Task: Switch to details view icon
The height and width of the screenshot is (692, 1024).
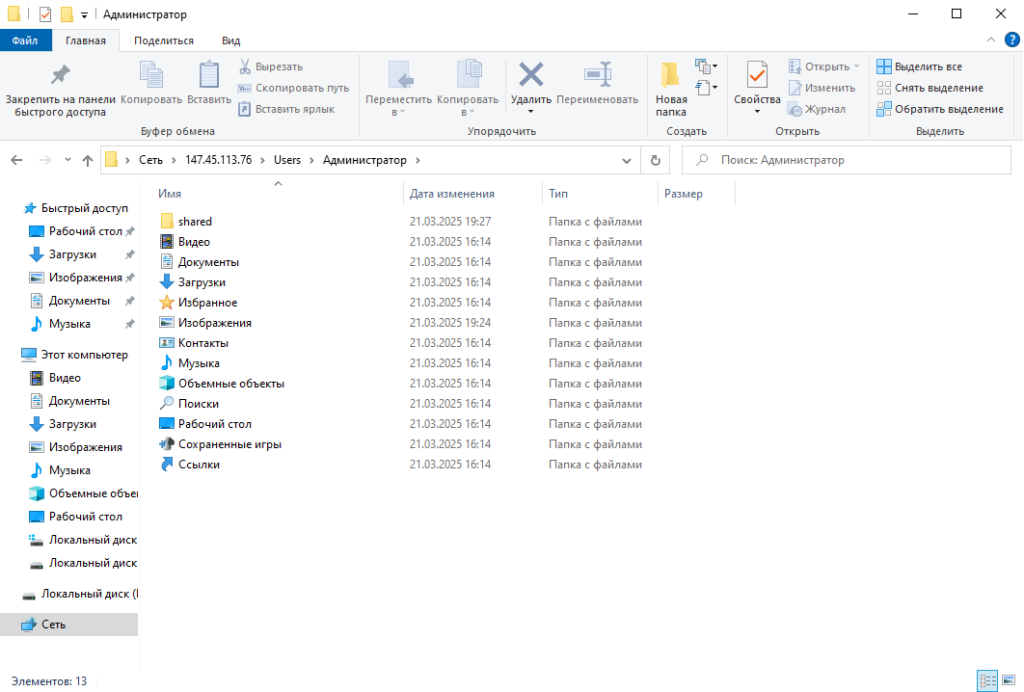Action: 987,680
